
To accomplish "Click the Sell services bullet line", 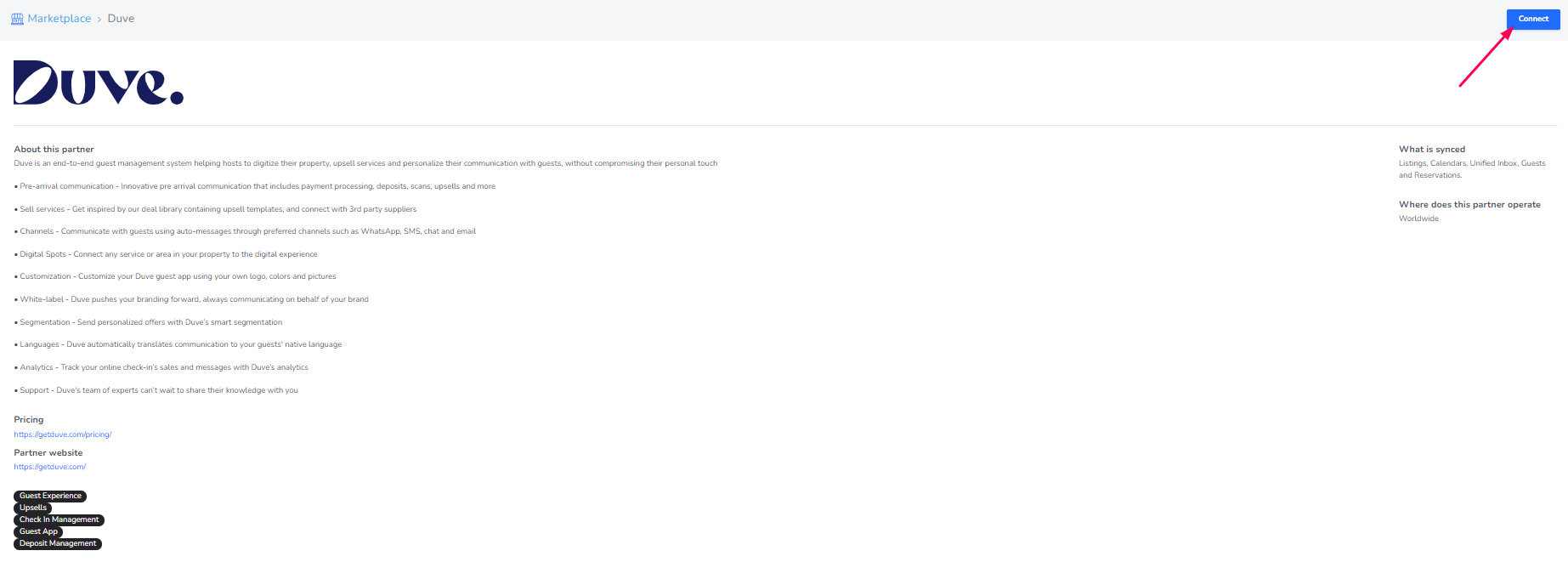I will pos(216,209).
